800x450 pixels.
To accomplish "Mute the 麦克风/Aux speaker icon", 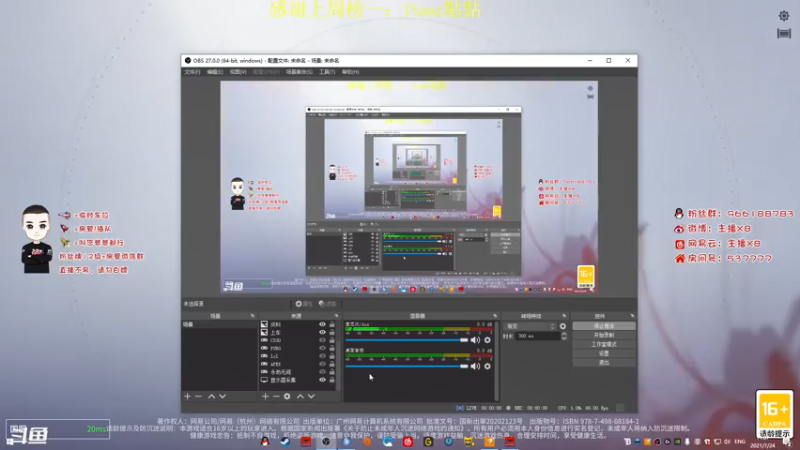I will tap(475, 340).
